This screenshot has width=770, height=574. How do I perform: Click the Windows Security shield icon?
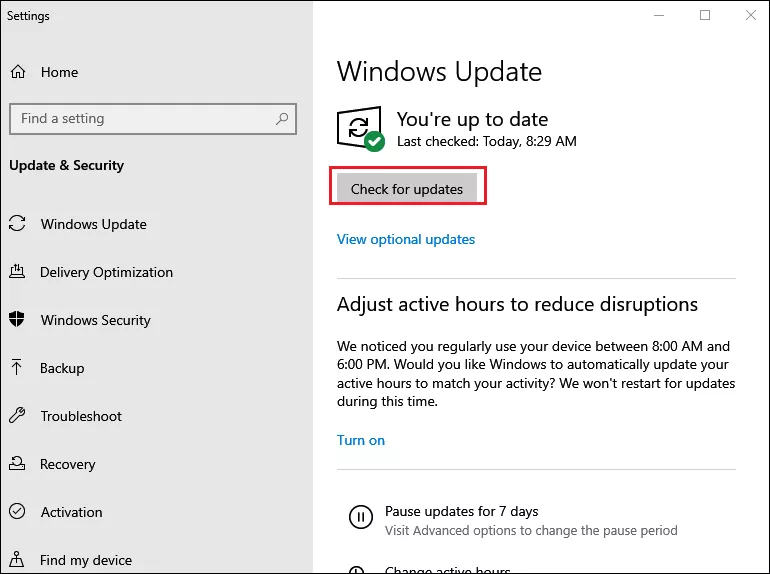[17, 319]
